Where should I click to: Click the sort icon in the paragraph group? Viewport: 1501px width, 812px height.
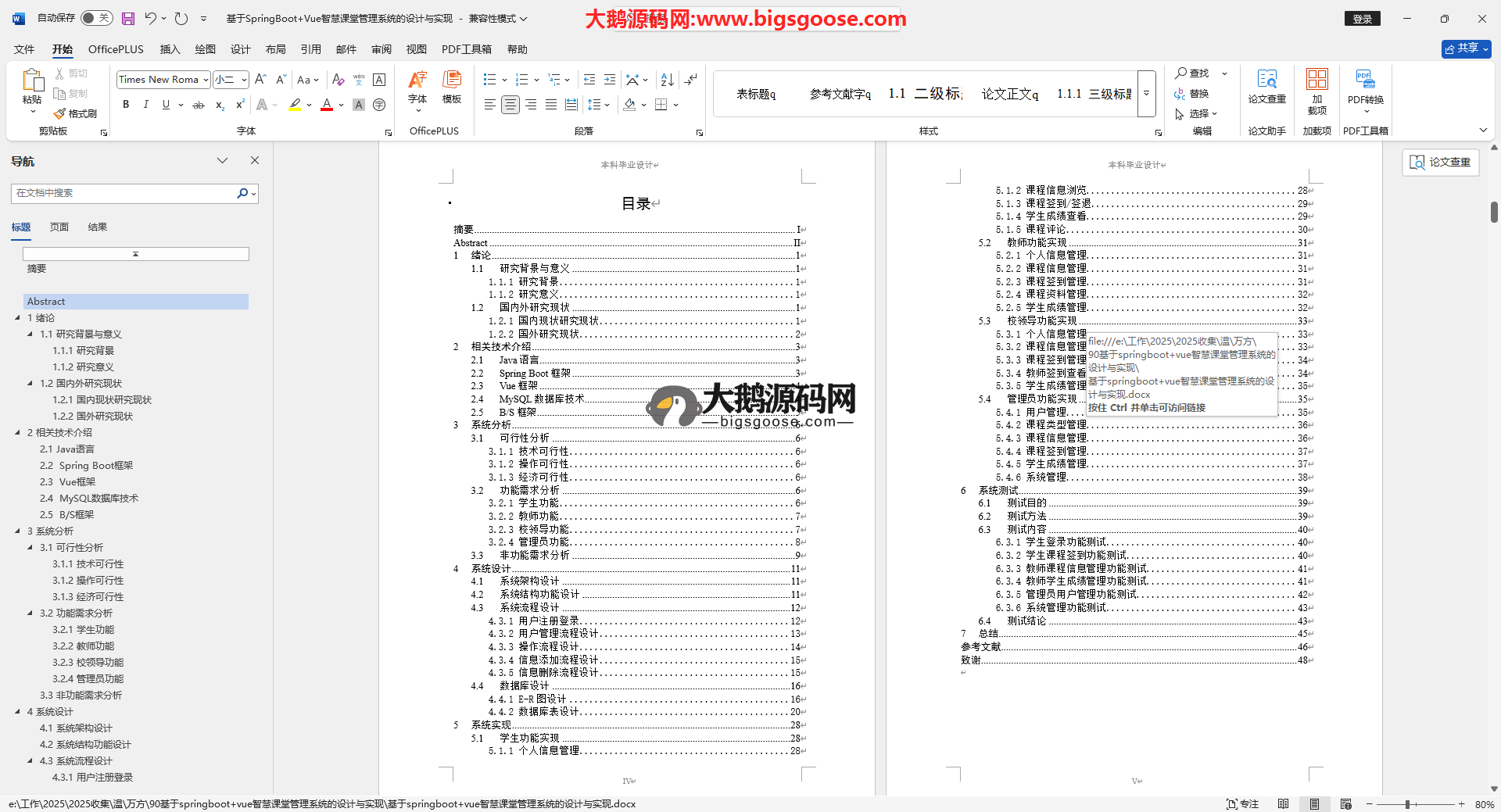667,80
